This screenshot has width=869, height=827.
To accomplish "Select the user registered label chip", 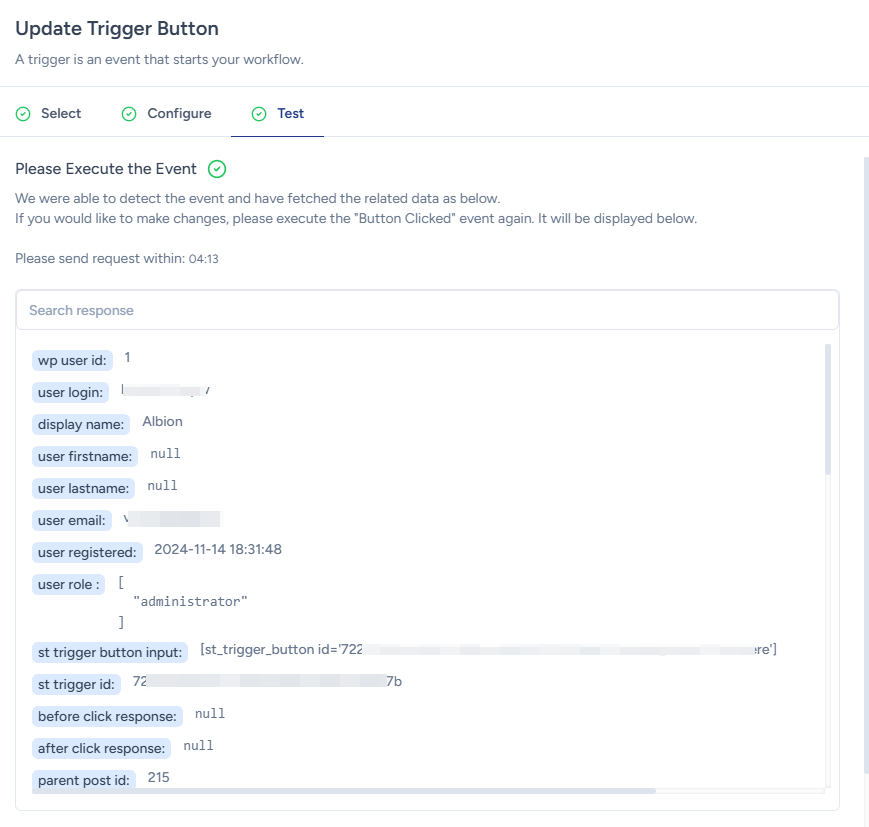I will tap(87, 552).
